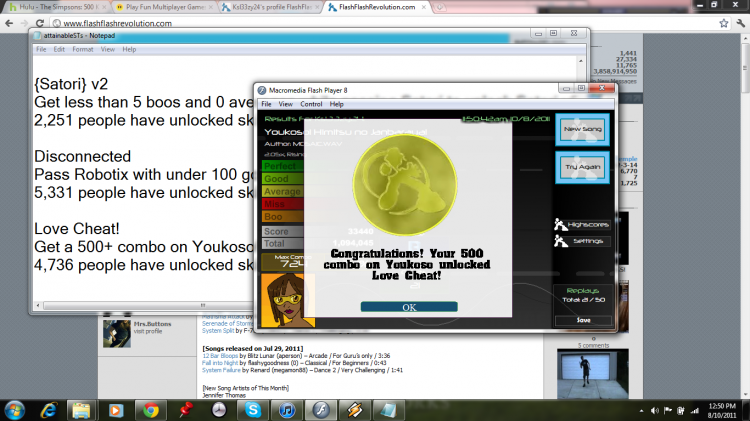Open Mrs.Buttons visit profile link

148,331
